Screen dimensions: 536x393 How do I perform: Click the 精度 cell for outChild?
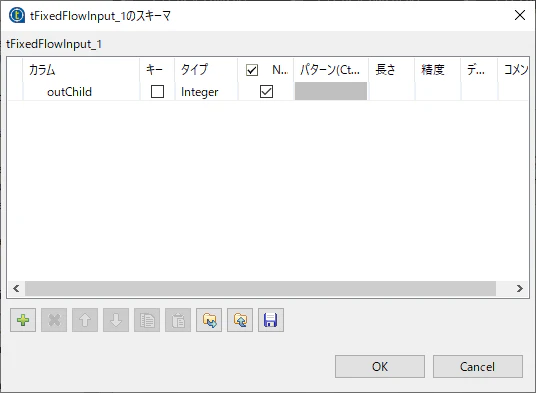(x=438, y=92)
